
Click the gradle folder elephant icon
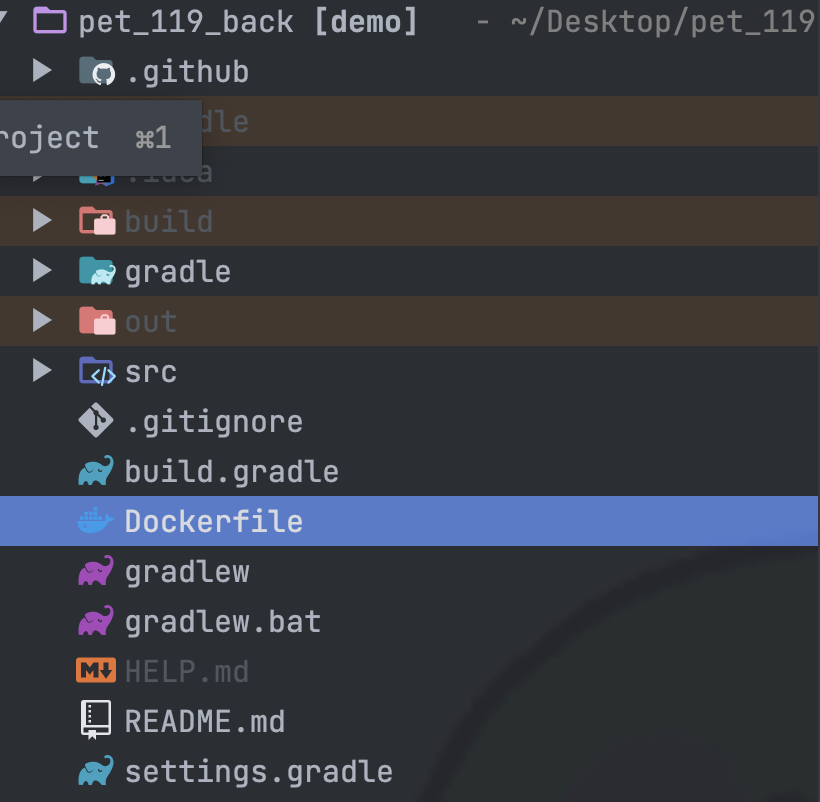pos(97,271)
